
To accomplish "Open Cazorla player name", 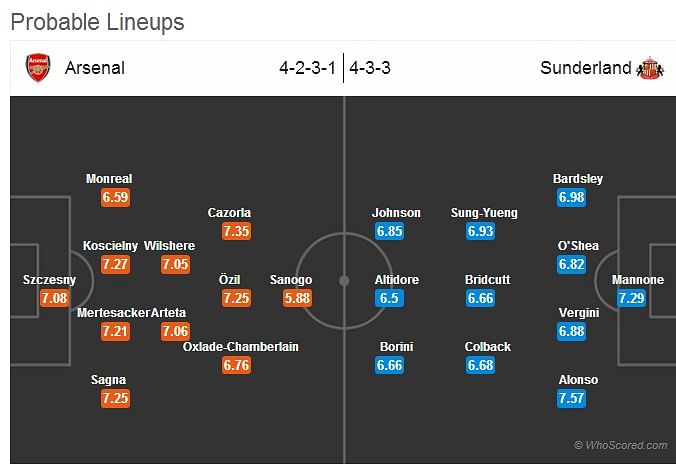I will (229, 213).
